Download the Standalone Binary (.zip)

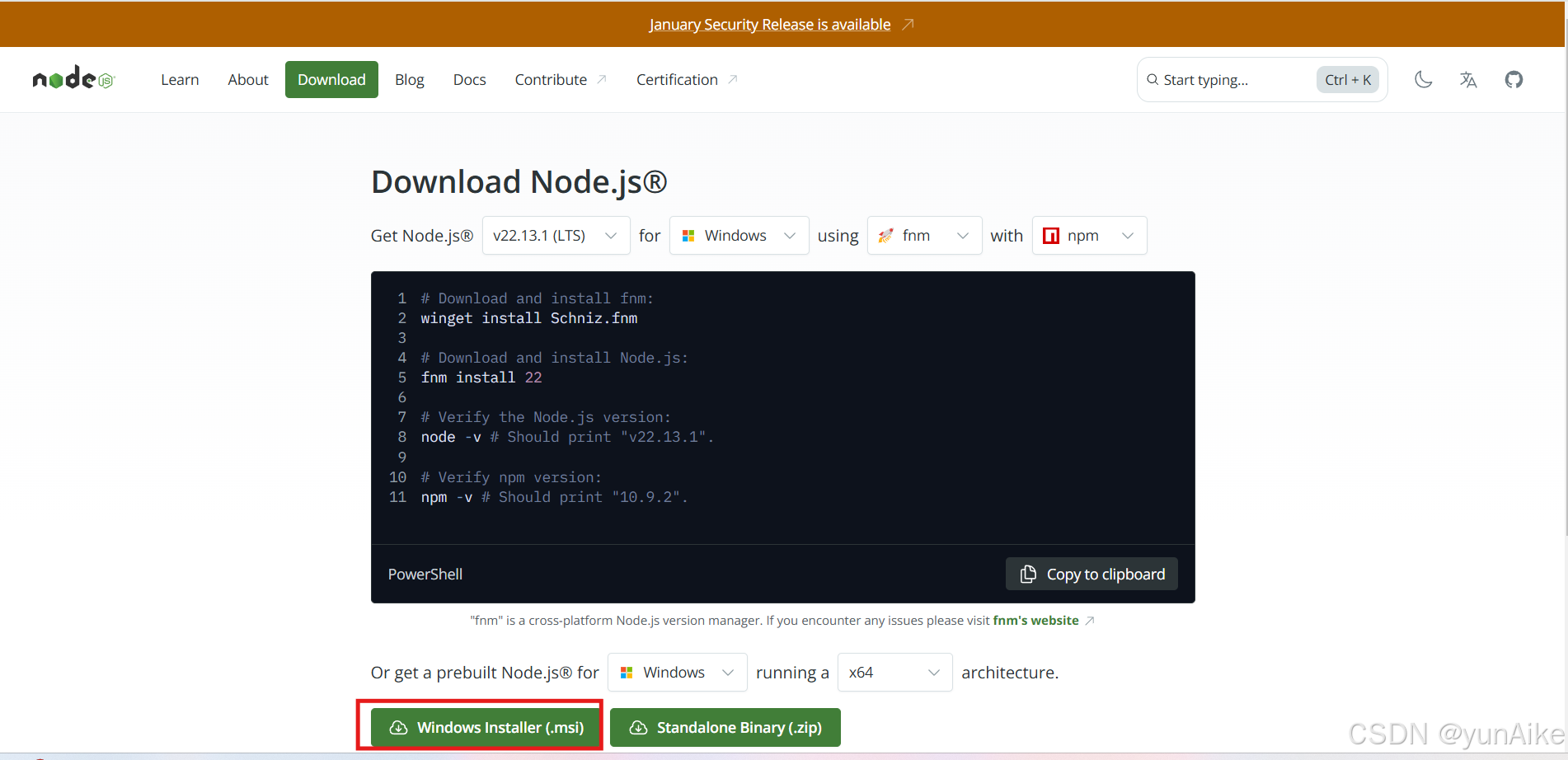click(725, 727)
